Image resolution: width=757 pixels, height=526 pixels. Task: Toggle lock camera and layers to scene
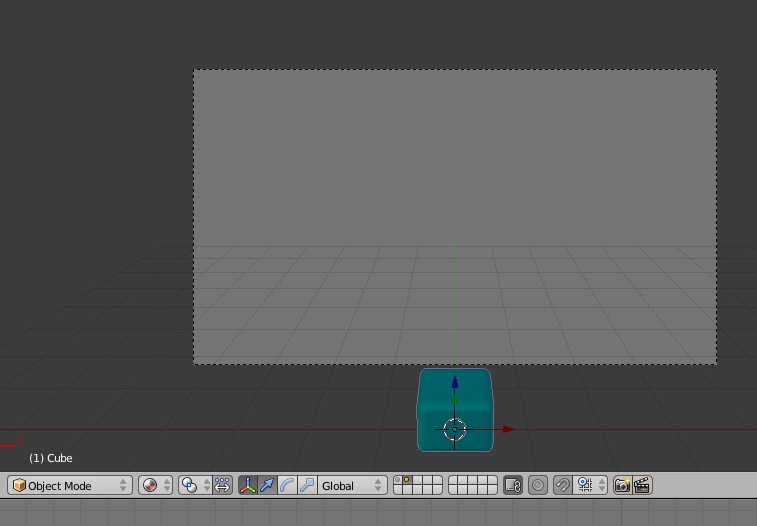(x=513, y=485)
